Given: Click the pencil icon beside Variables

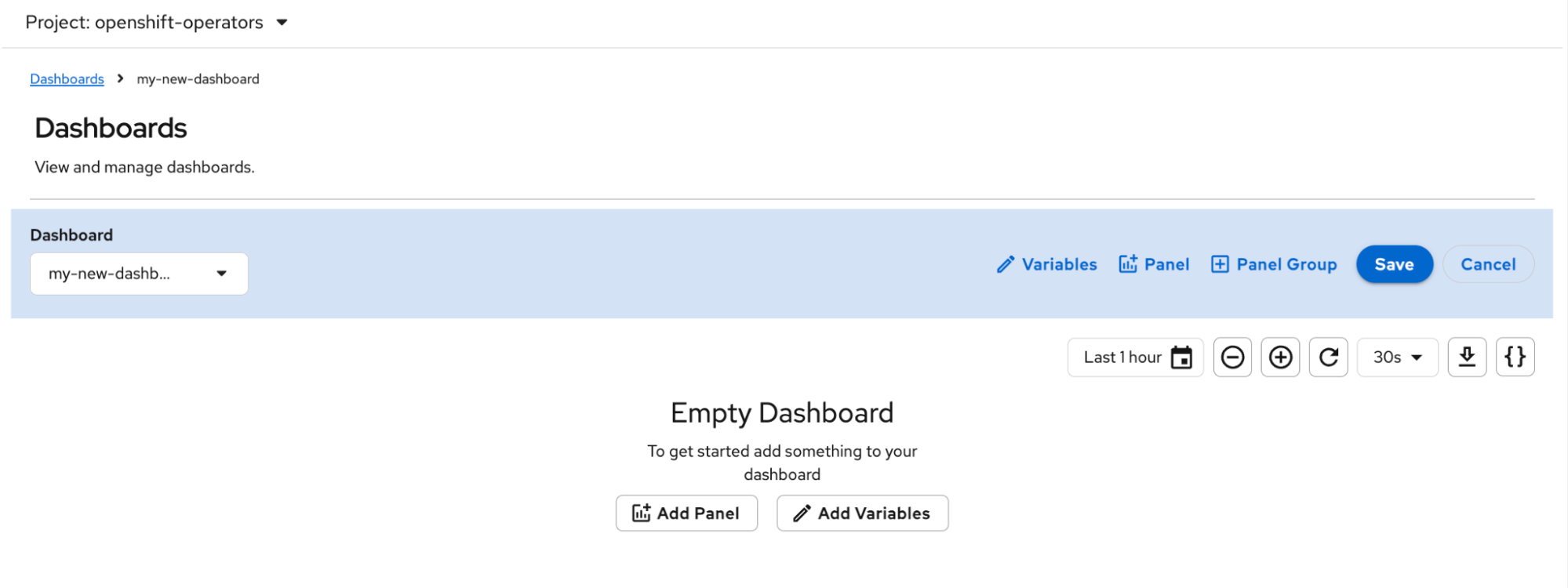Looking at the screenshot, I should tap(1005, 265).
